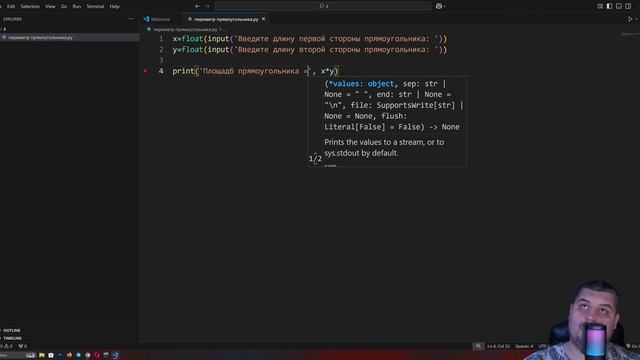640x360 pixels.
Task: Expand the Timeline section
Action: pyautogui.click(x=13, y=338)
